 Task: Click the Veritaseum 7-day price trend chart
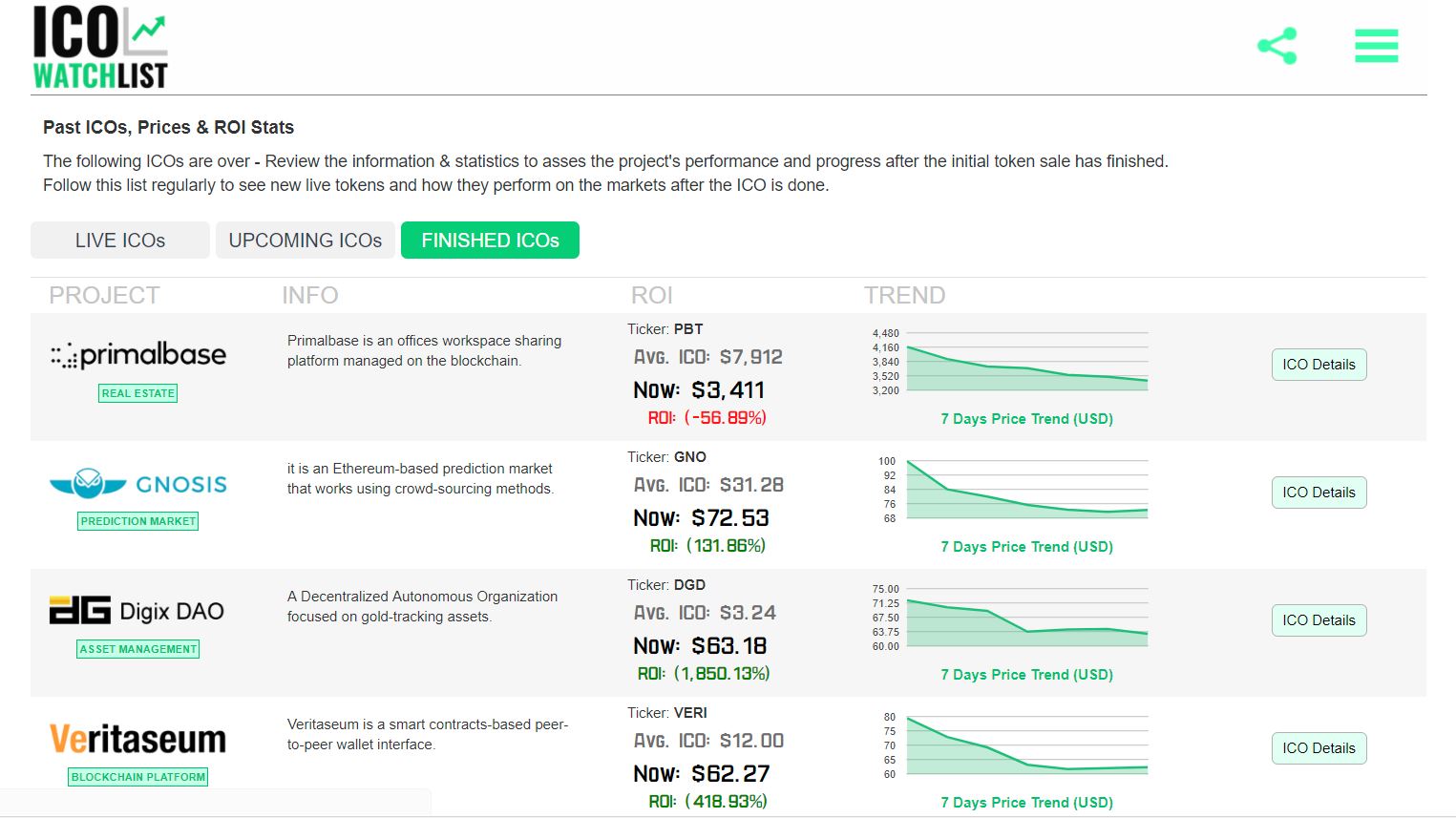1010,745
